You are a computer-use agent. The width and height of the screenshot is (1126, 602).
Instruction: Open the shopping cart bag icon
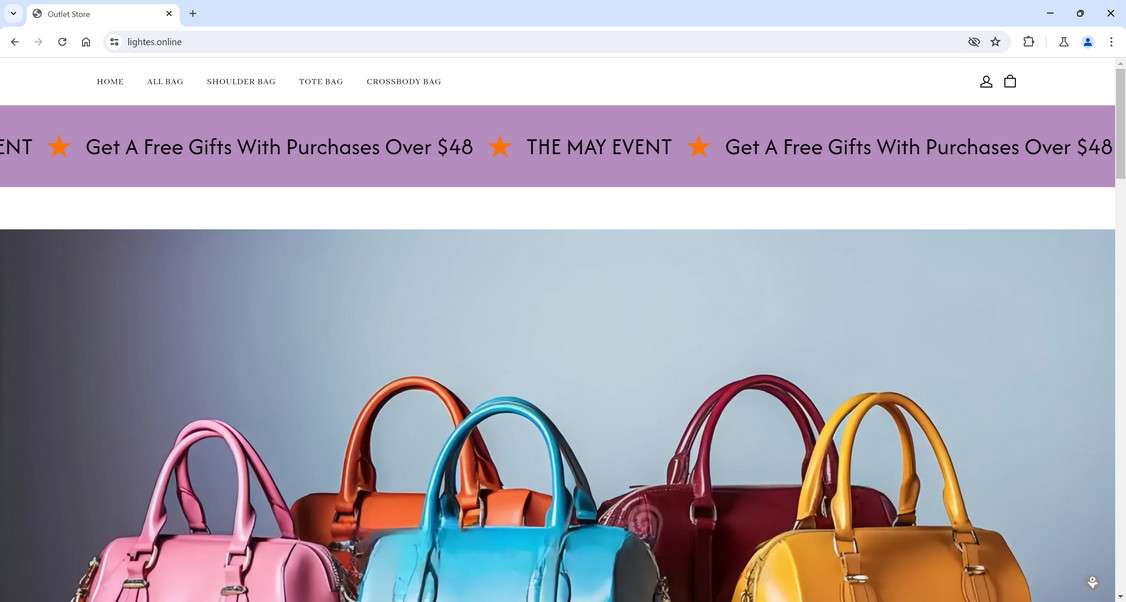pyautogui.click(x=1010, y=81)
